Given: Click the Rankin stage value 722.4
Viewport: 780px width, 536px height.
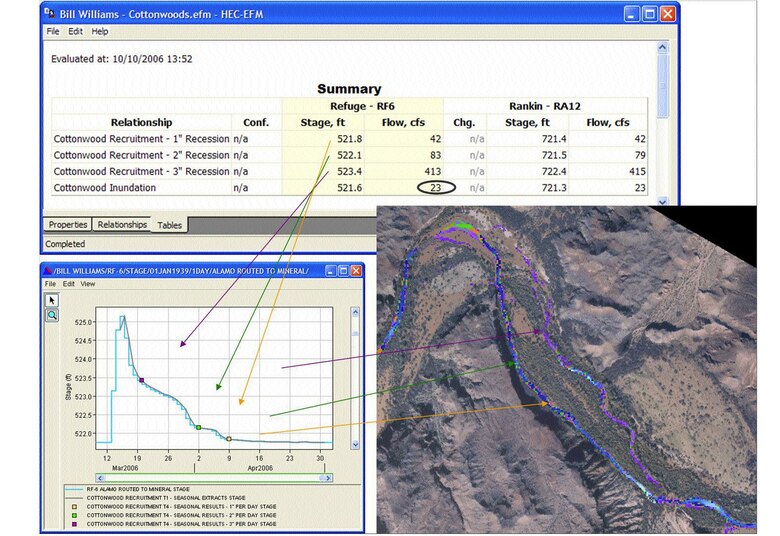Looking at the screenshot, I should [x=554, y=171].
